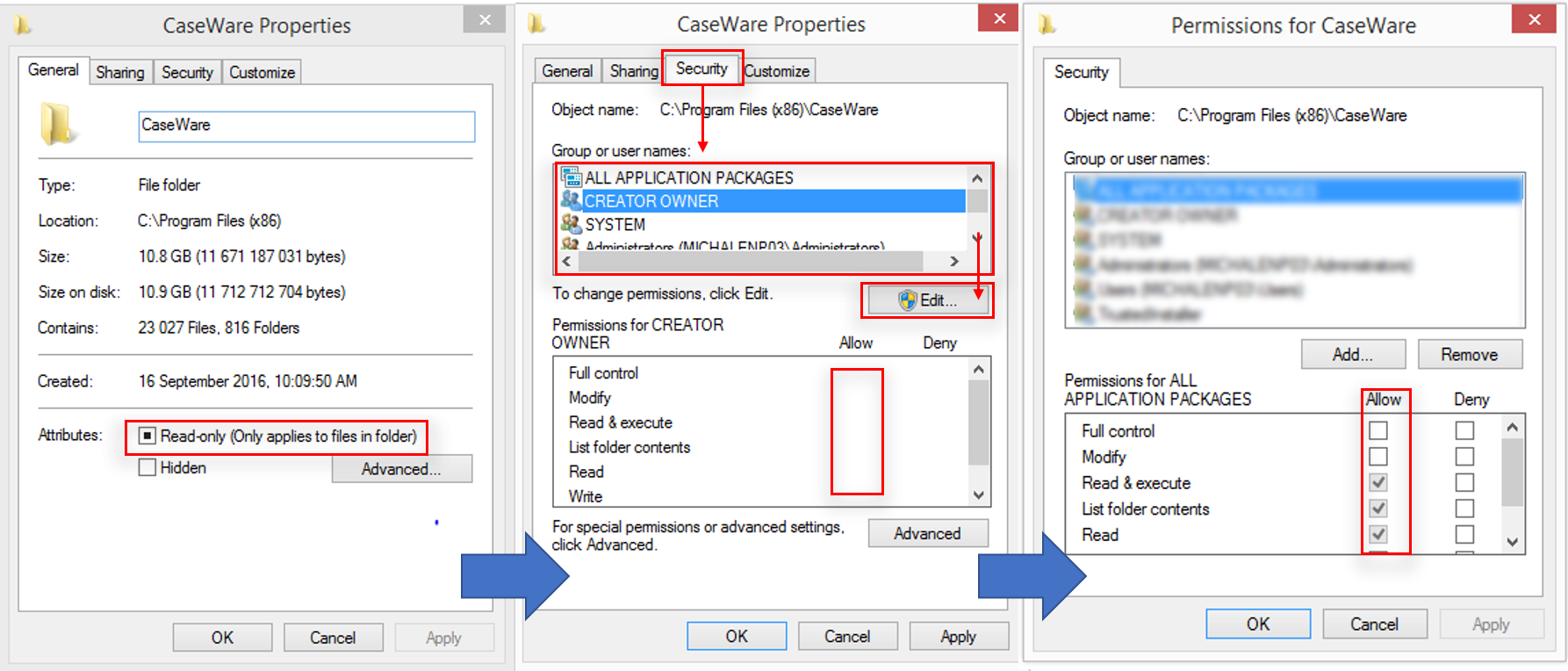Click Add... button in Permissions dialog
This screenshot has width=1568, height=671.
[x=1353, y=355]
